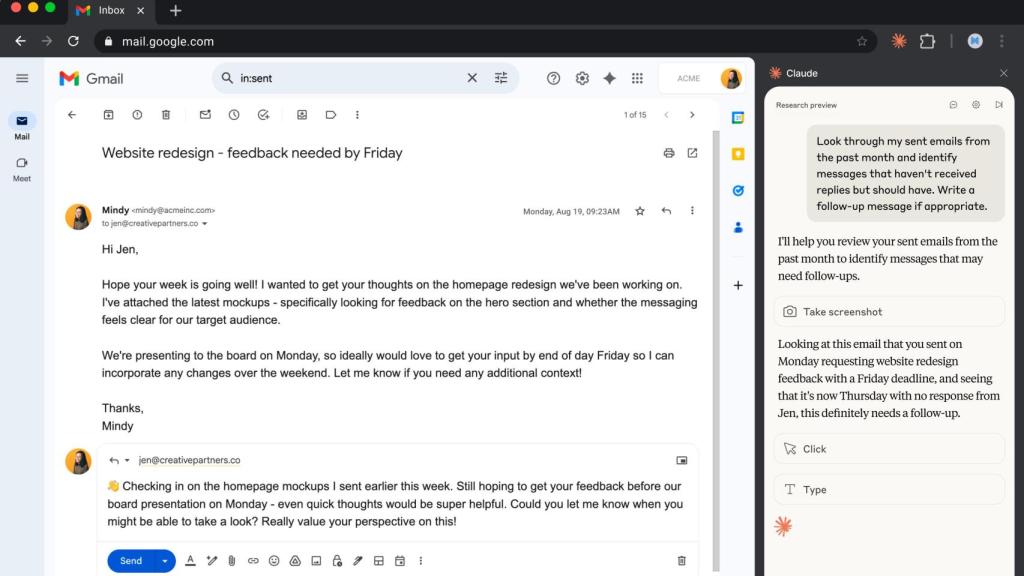This screenshot has height=576, width=1024.
Task: Toggle confidential mode in the reply toolbar
Action: (x=337, y=561)
